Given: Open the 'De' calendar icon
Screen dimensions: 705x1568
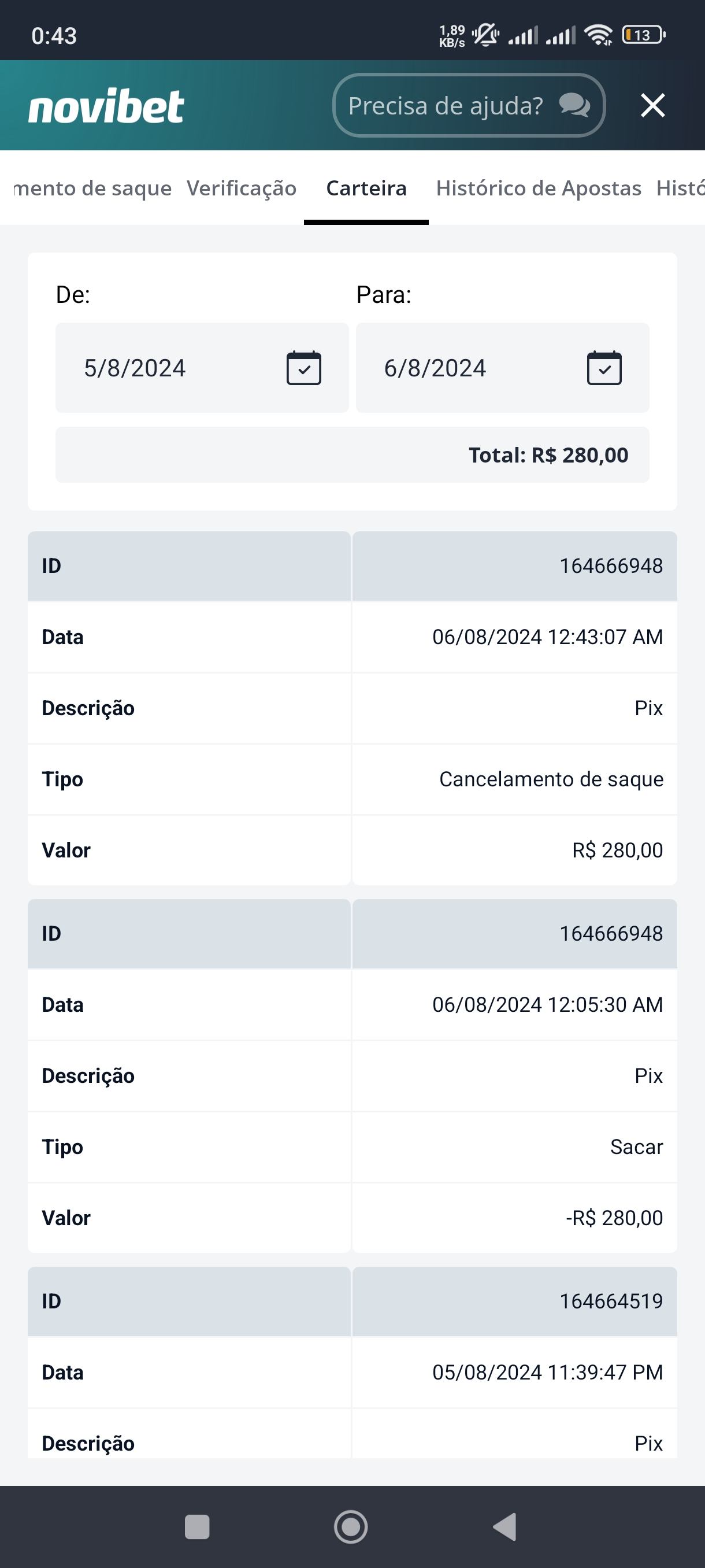Looking at the screenshot, I should (303, 368).
